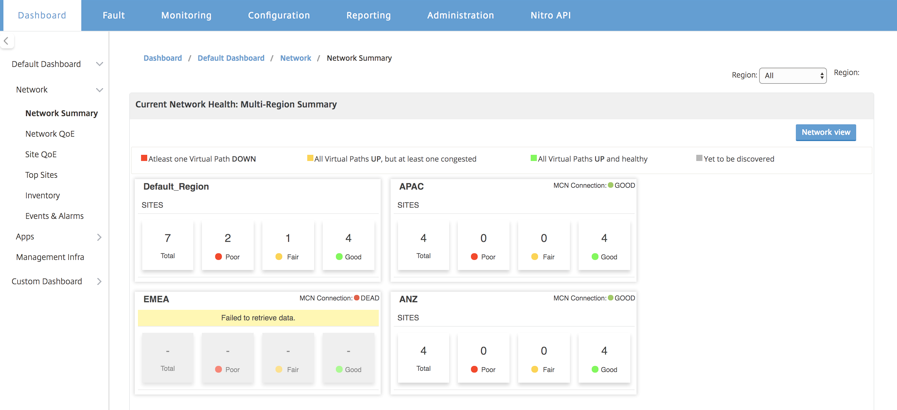Collapse the sidebar with the left arrow icon
897x410 pixels.
click(x=6, y=41)
